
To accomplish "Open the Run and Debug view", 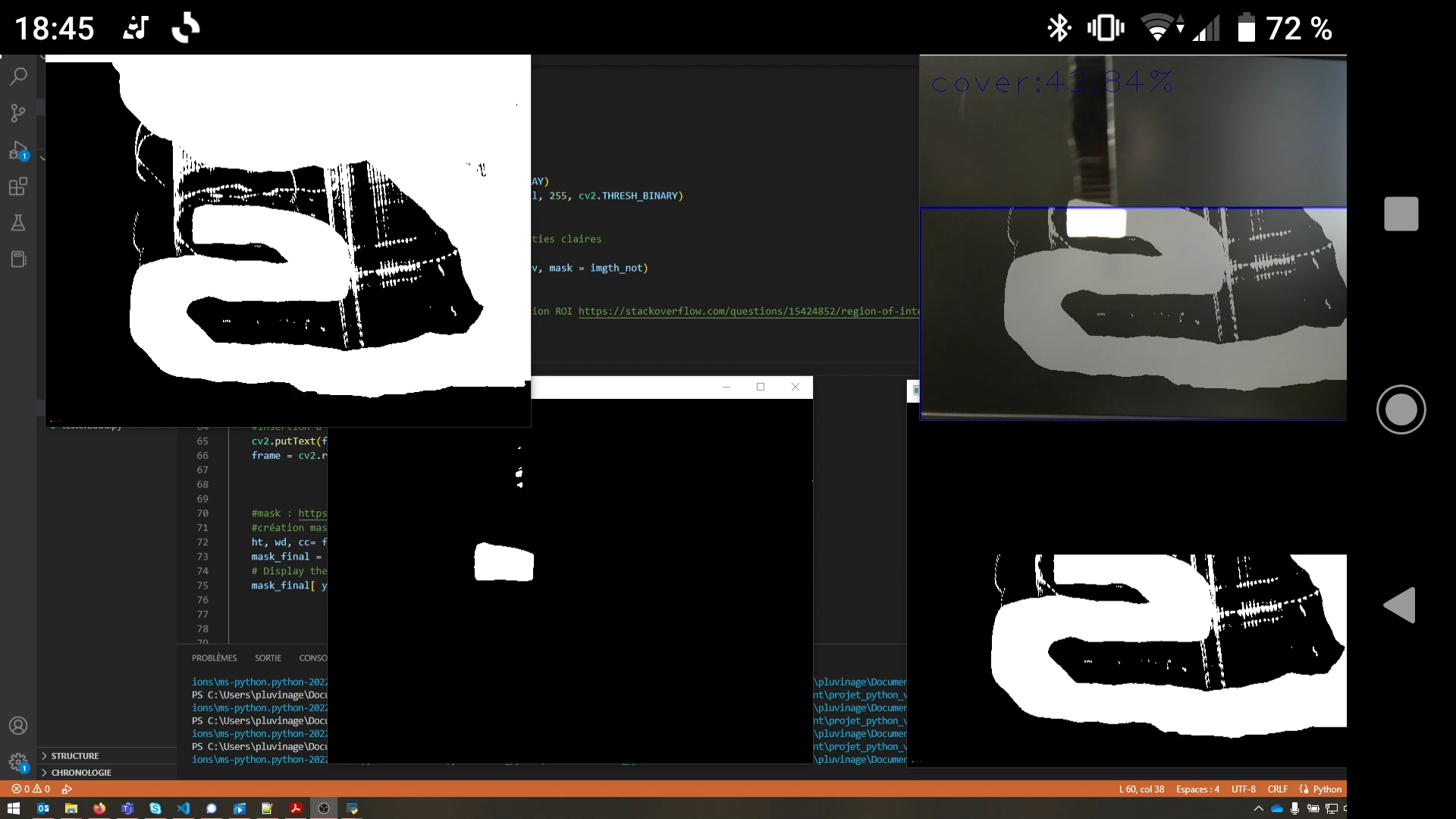I will [x=18, y=150].
